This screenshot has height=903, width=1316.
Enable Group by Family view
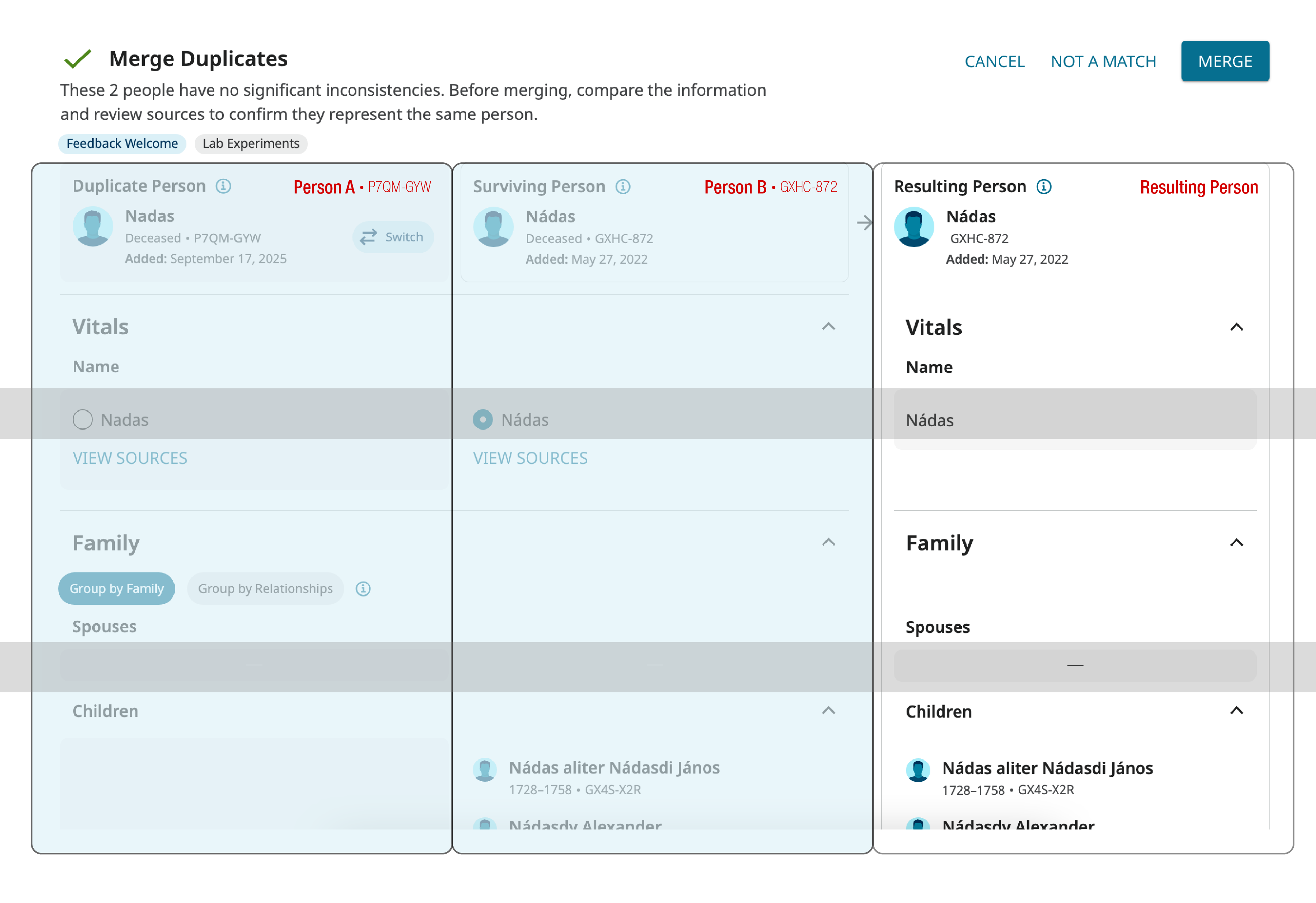tap(117, 588)
